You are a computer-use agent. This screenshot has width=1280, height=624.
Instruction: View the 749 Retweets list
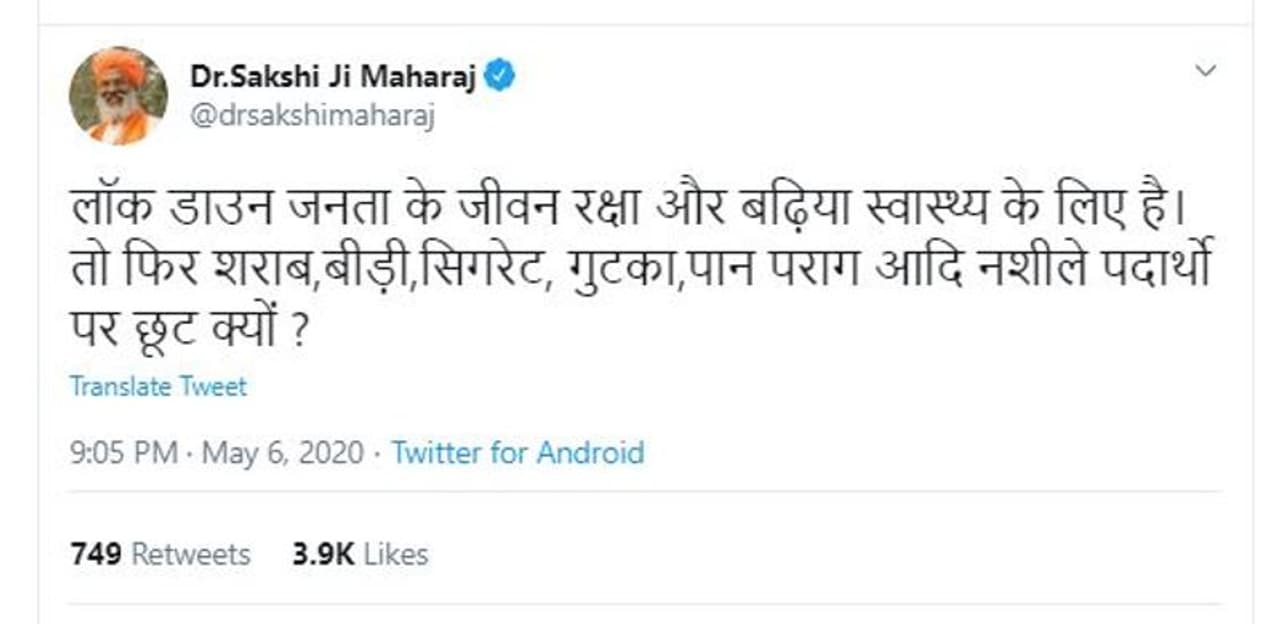coord(160,554)
